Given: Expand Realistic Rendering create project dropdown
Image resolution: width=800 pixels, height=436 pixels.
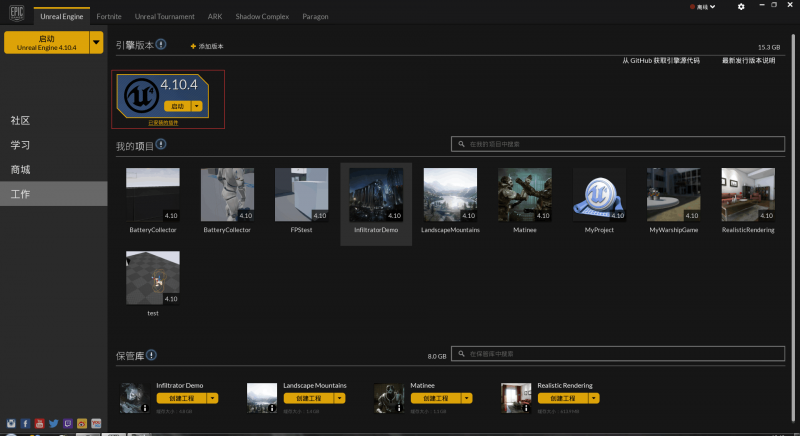Looking at the screenshot, I should click(594, 398).
